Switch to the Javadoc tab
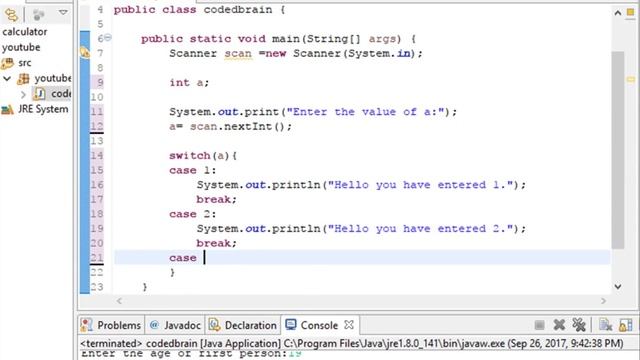Screen dimensions: 640x360 tap(176, 325)
